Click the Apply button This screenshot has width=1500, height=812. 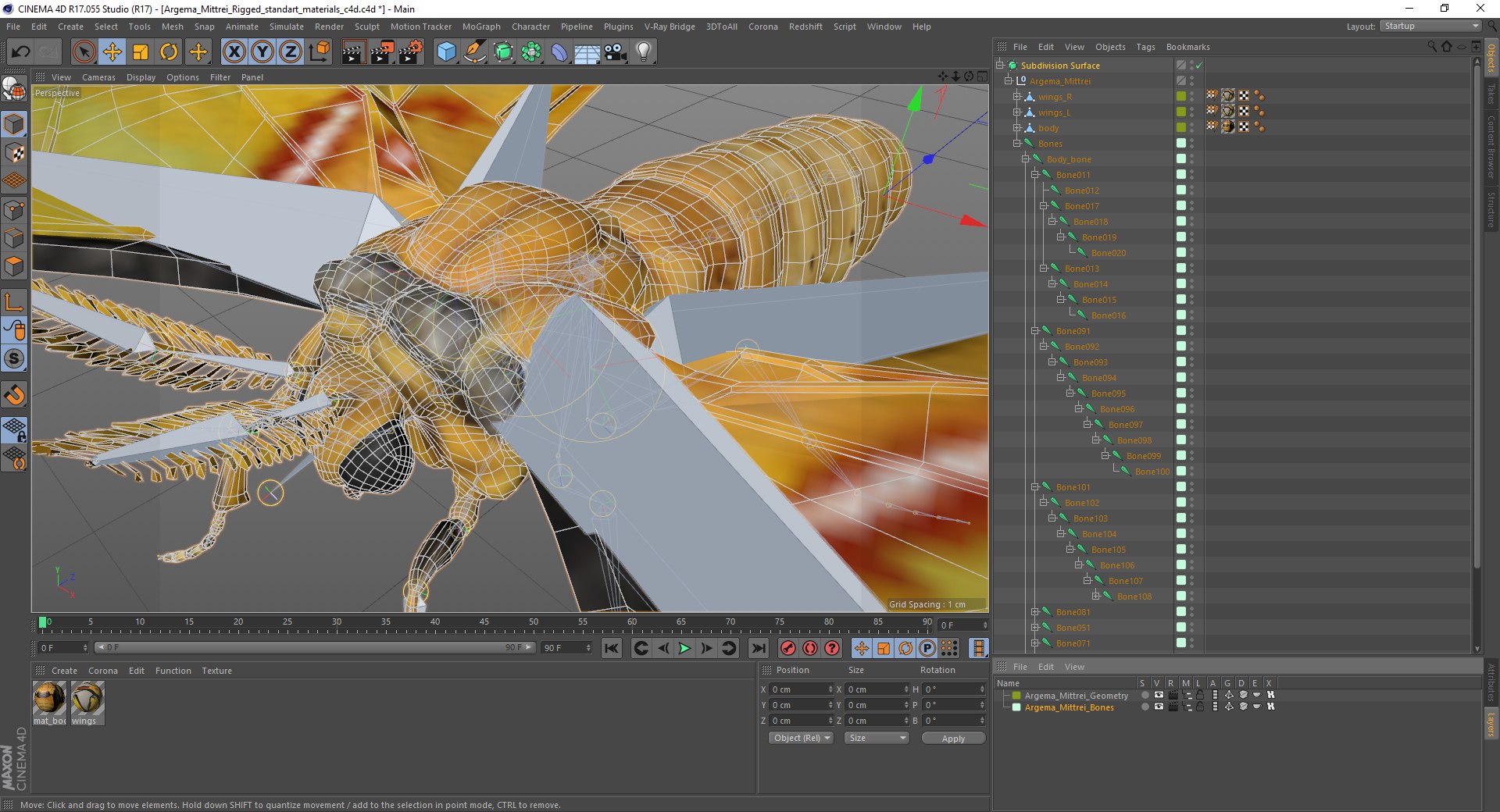coord(953,739)
